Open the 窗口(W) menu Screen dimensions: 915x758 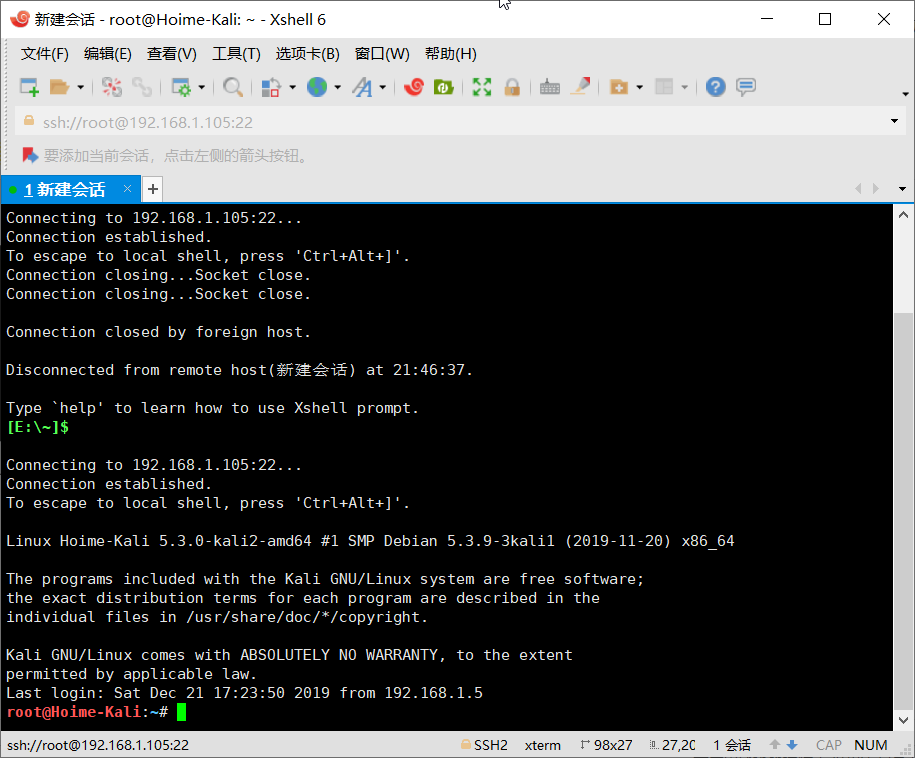[x=382, y=54]
